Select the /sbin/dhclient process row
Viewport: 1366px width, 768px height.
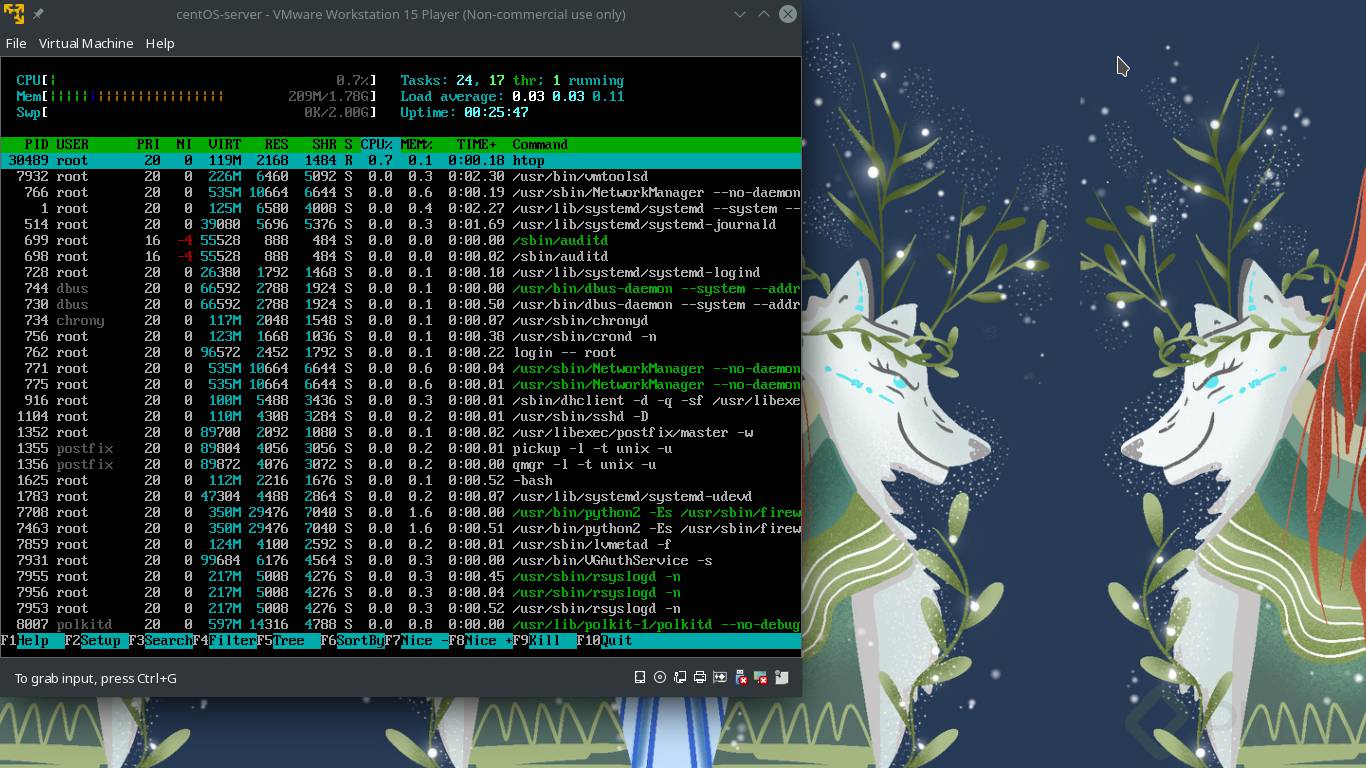pos(400,401)
